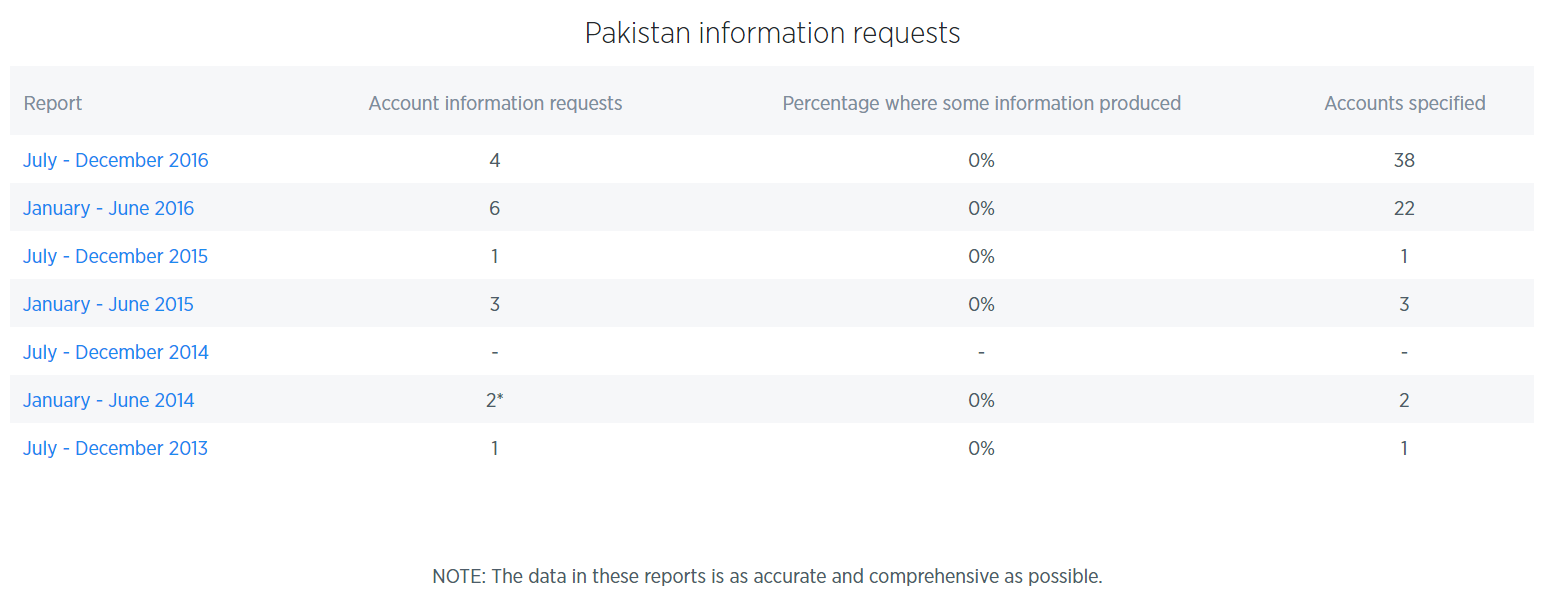Click the 0% cell in July - December 2013 row
The width and height of the screenshot is (1550, 598).
pos(981,448)
